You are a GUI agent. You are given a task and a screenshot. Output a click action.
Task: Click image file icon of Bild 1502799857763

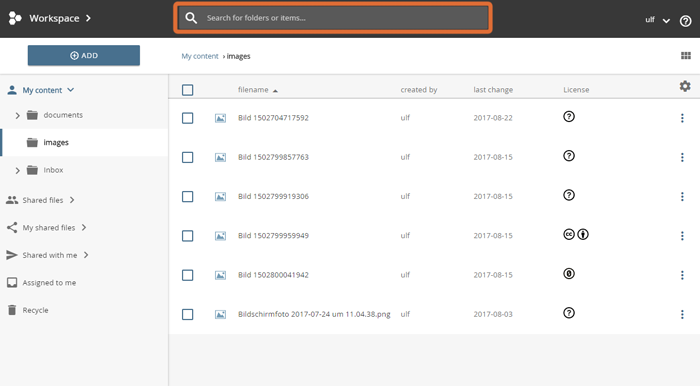tap(220, 158)
